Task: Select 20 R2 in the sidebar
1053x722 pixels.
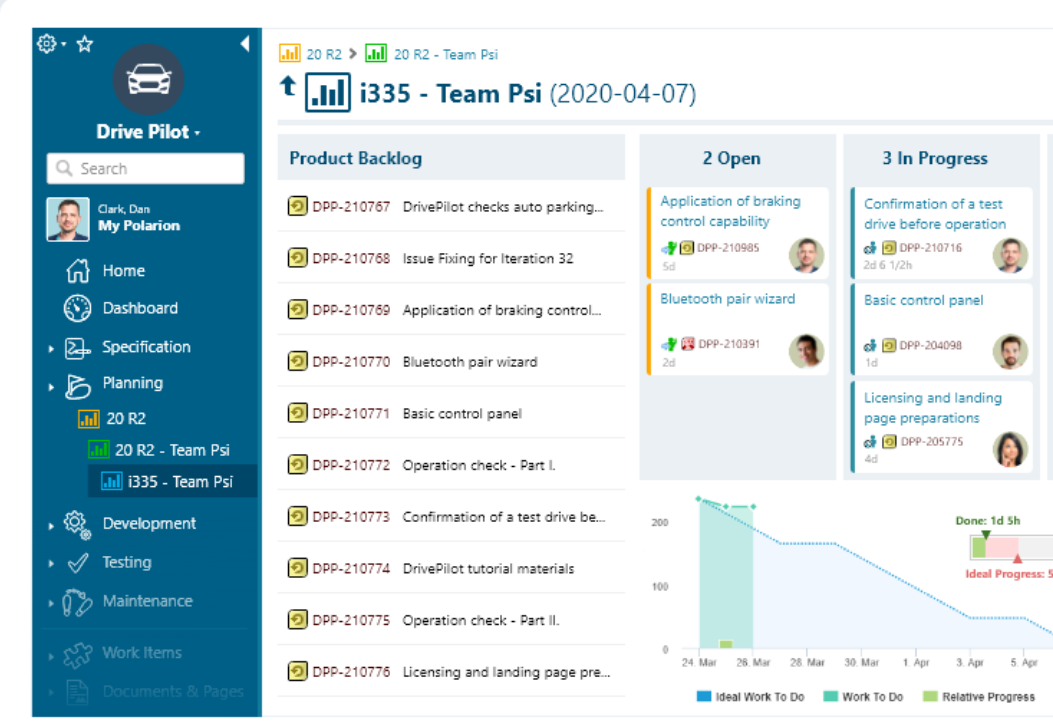Action: (x=126, y=418)
